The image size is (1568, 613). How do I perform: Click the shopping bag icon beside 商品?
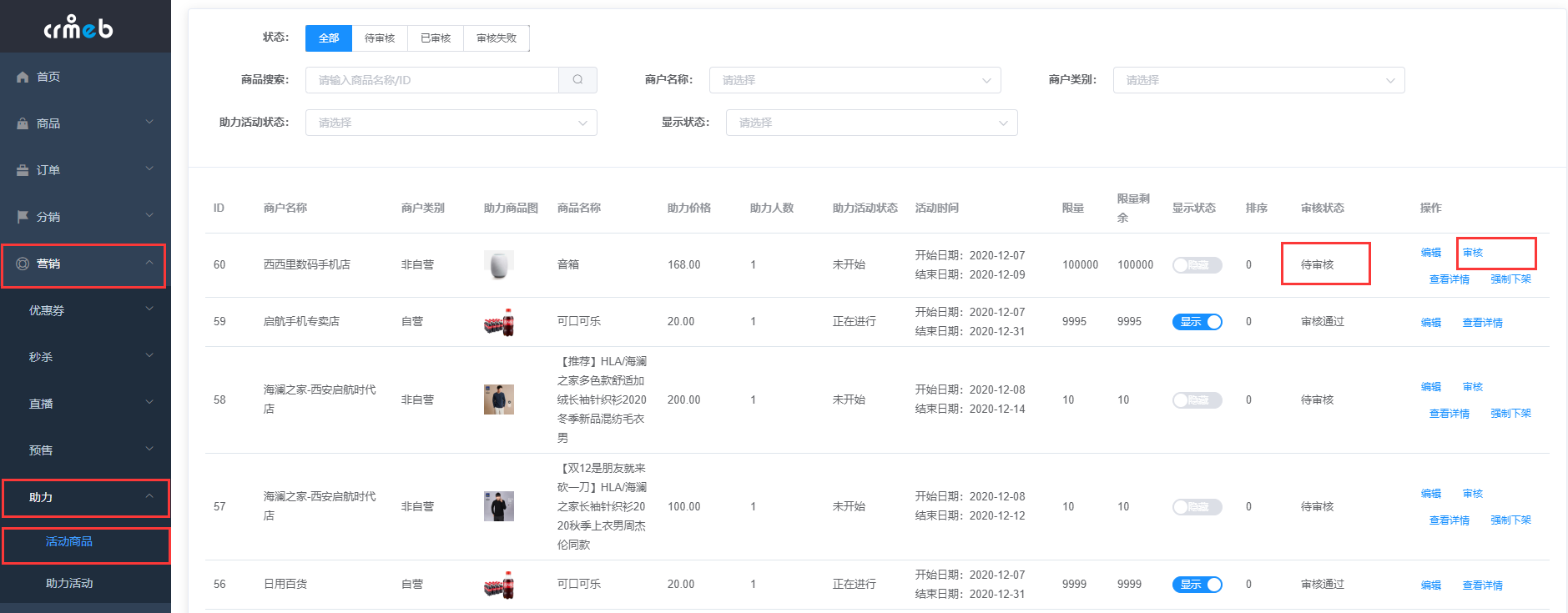tap(23, 123)
